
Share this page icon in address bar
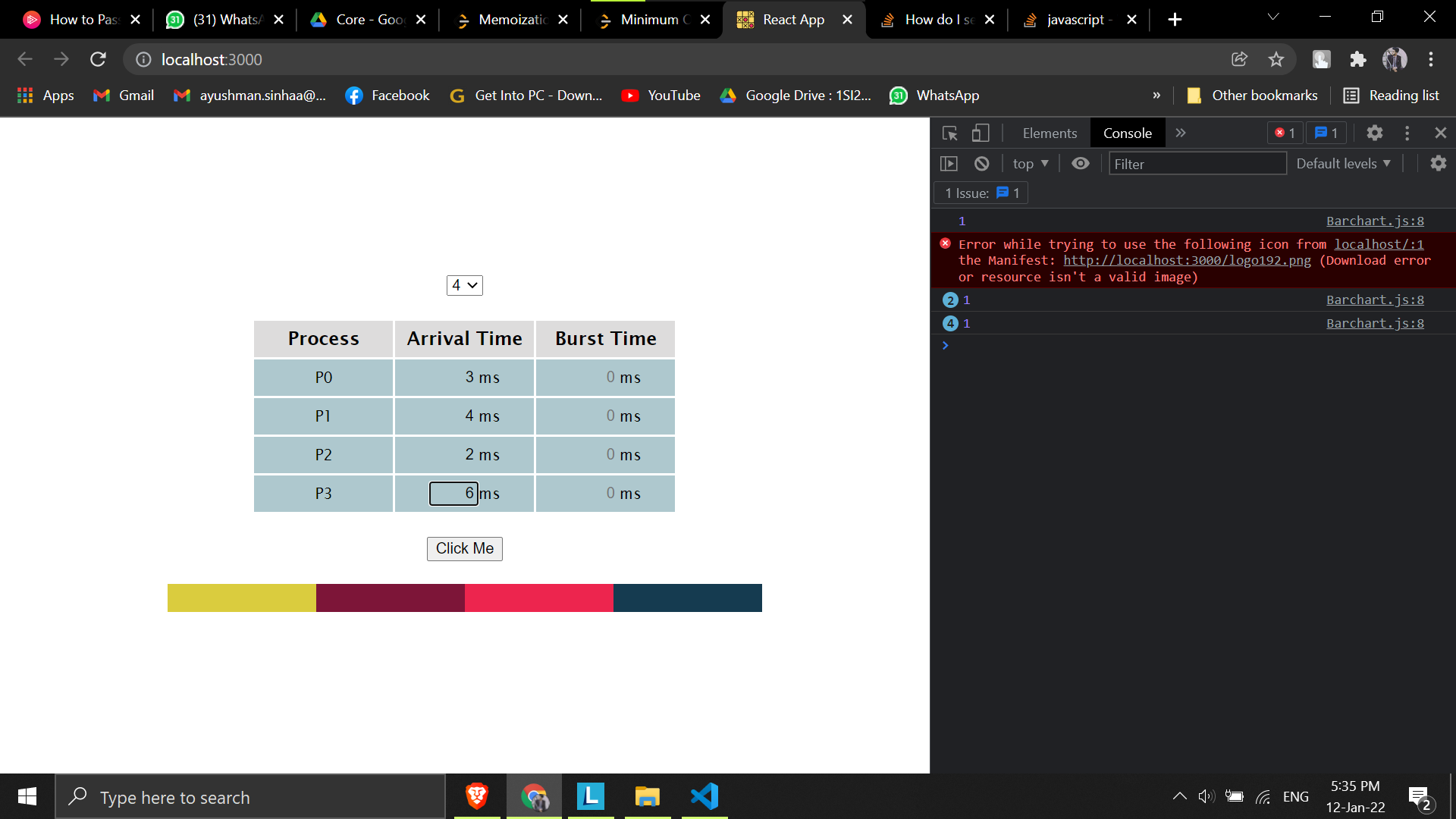(1239, 59)
